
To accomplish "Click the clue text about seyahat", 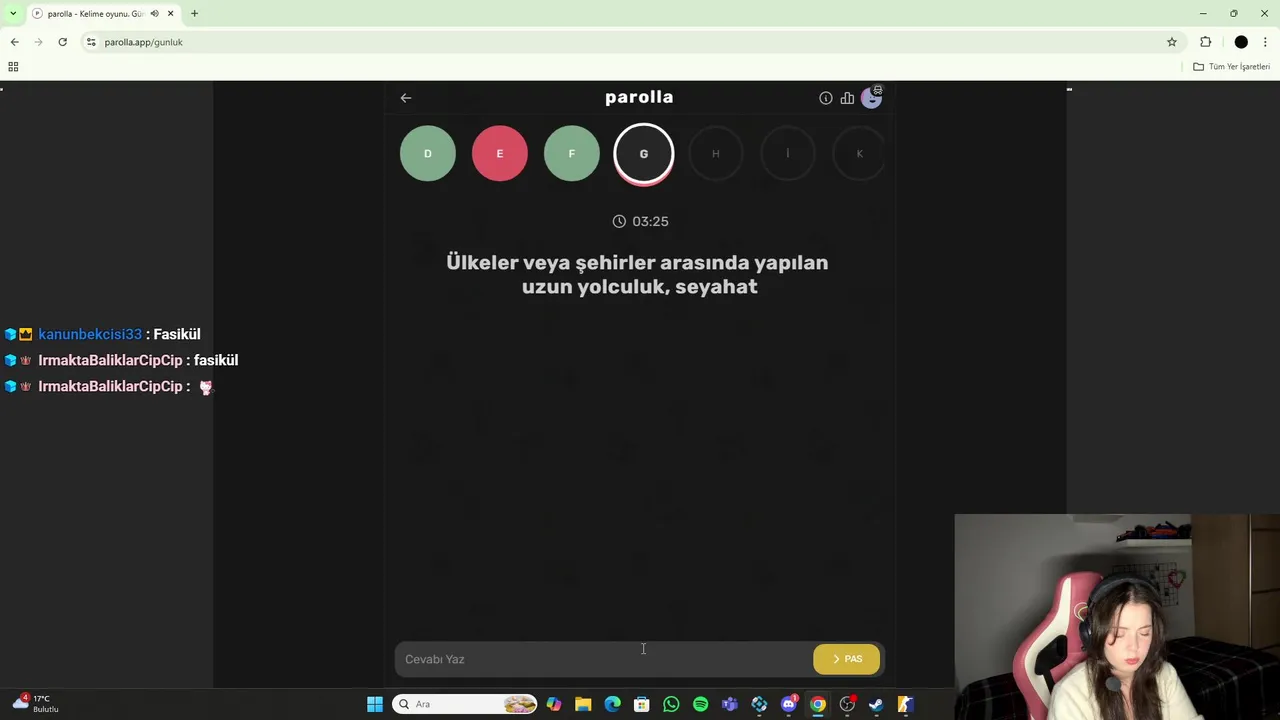I will (x=638, y=274).
